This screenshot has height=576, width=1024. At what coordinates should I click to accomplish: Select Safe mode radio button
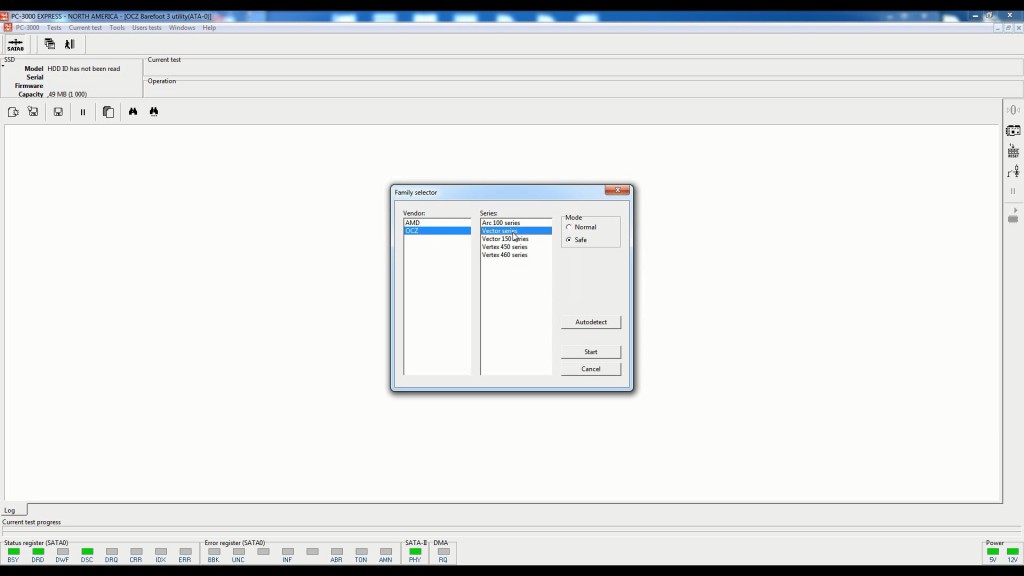[569, 239]
